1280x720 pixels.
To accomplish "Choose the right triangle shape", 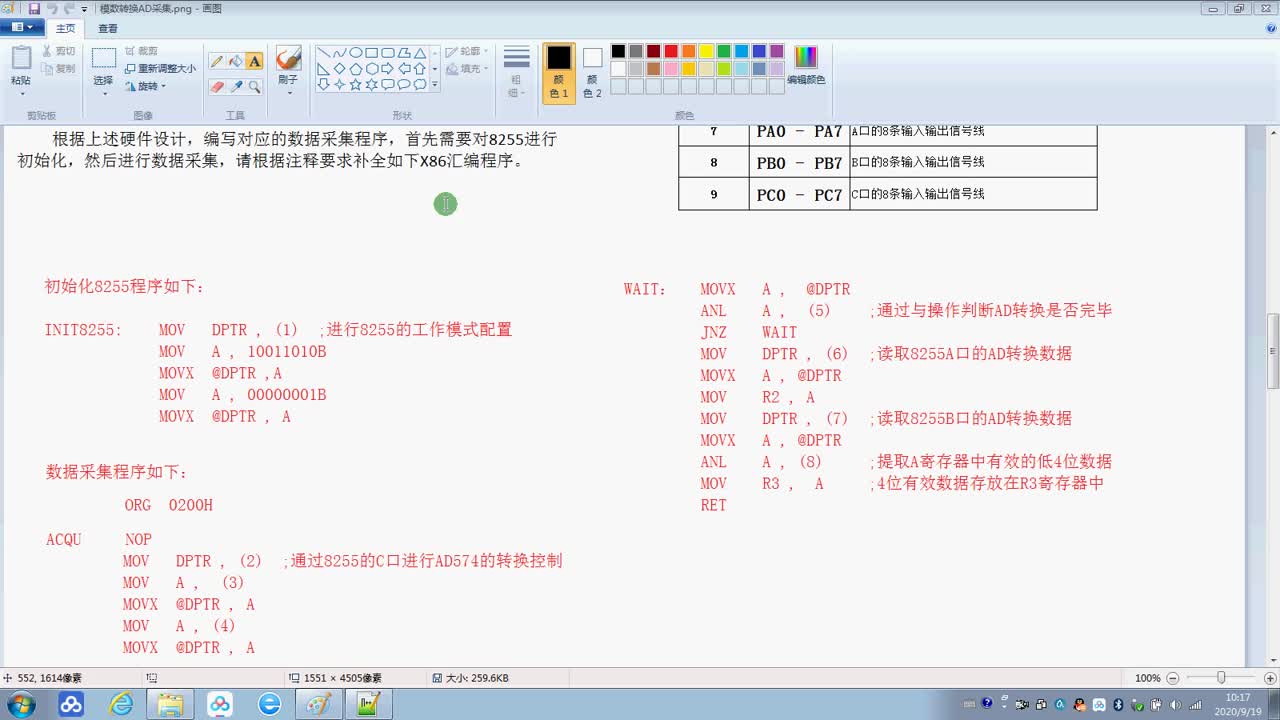I will click(323, 69).
